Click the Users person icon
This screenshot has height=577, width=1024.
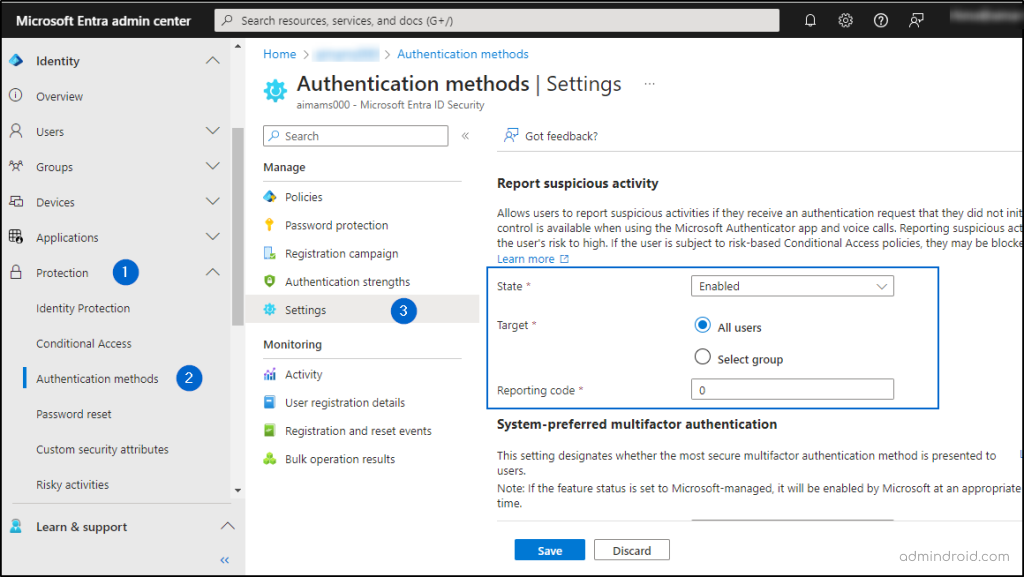[16, 131]
